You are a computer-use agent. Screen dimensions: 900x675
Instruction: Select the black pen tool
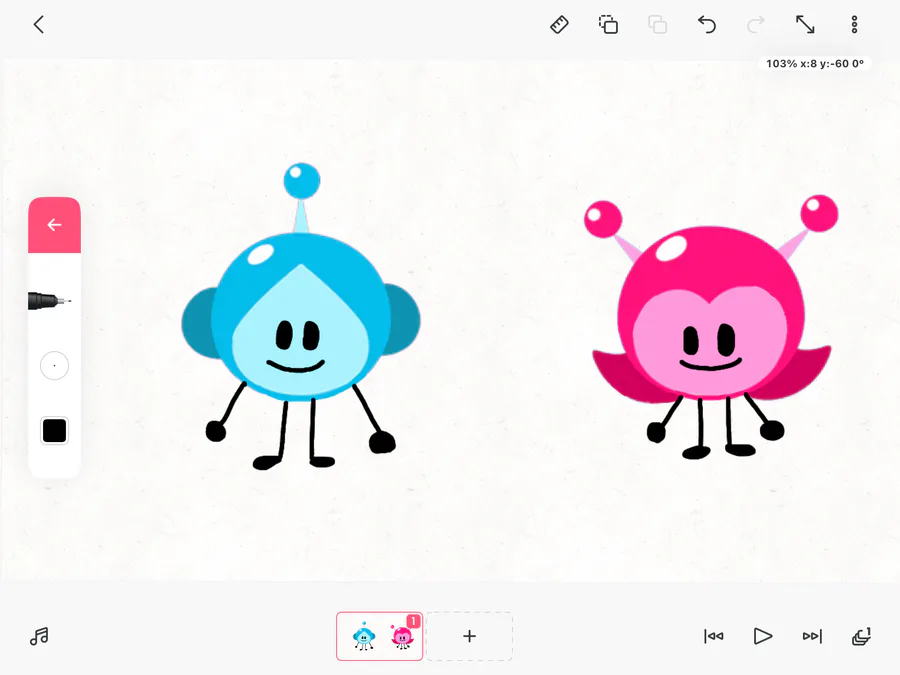point(50,301)
